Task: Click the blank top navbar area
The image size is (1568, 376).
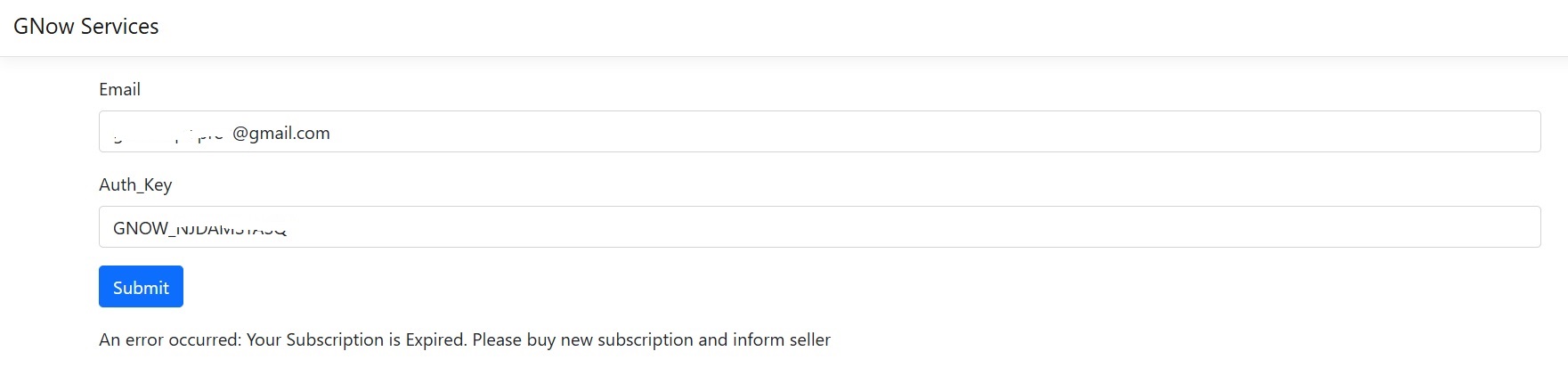Action: [x=855, y=28]
